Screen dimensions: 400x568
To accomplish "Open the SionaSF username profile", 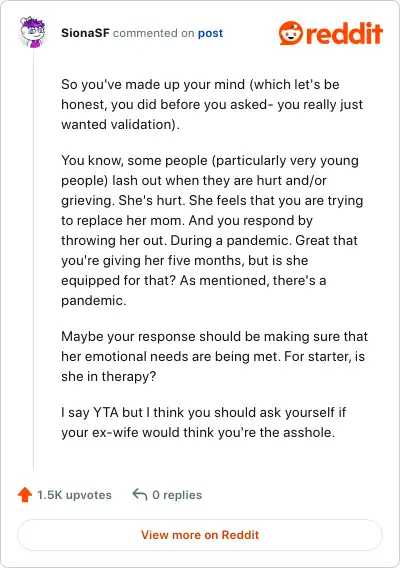I will [x=85, y=33].
